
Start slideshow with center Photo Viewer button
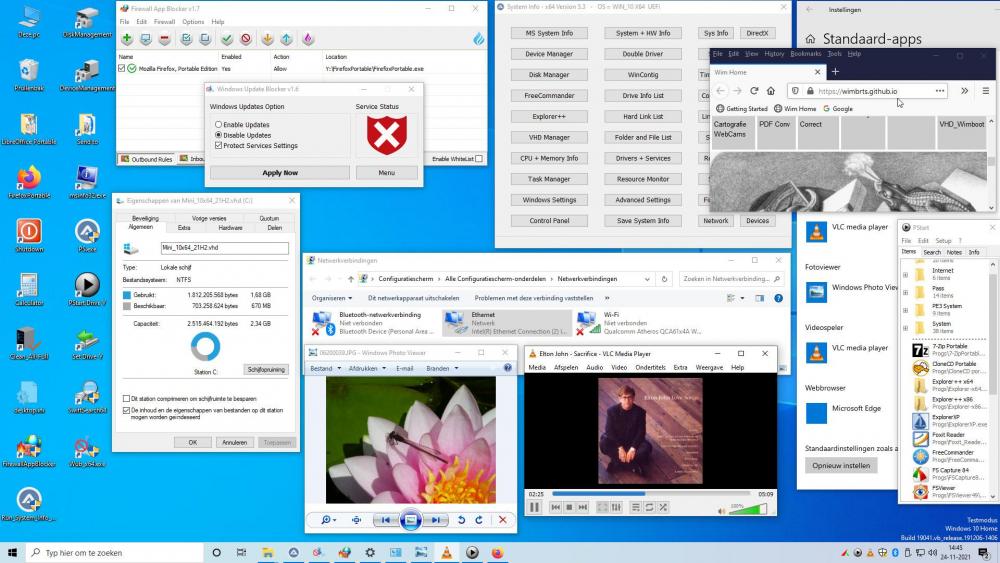[410, 520]
